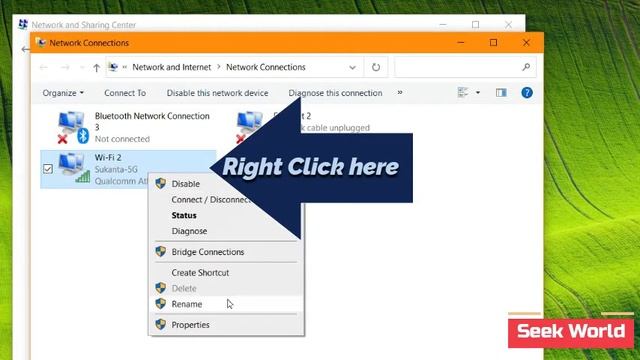Screen dimensions: 640x360
Task: Select the Ethernet 2 adapter icon
Action: click(250, 127)
